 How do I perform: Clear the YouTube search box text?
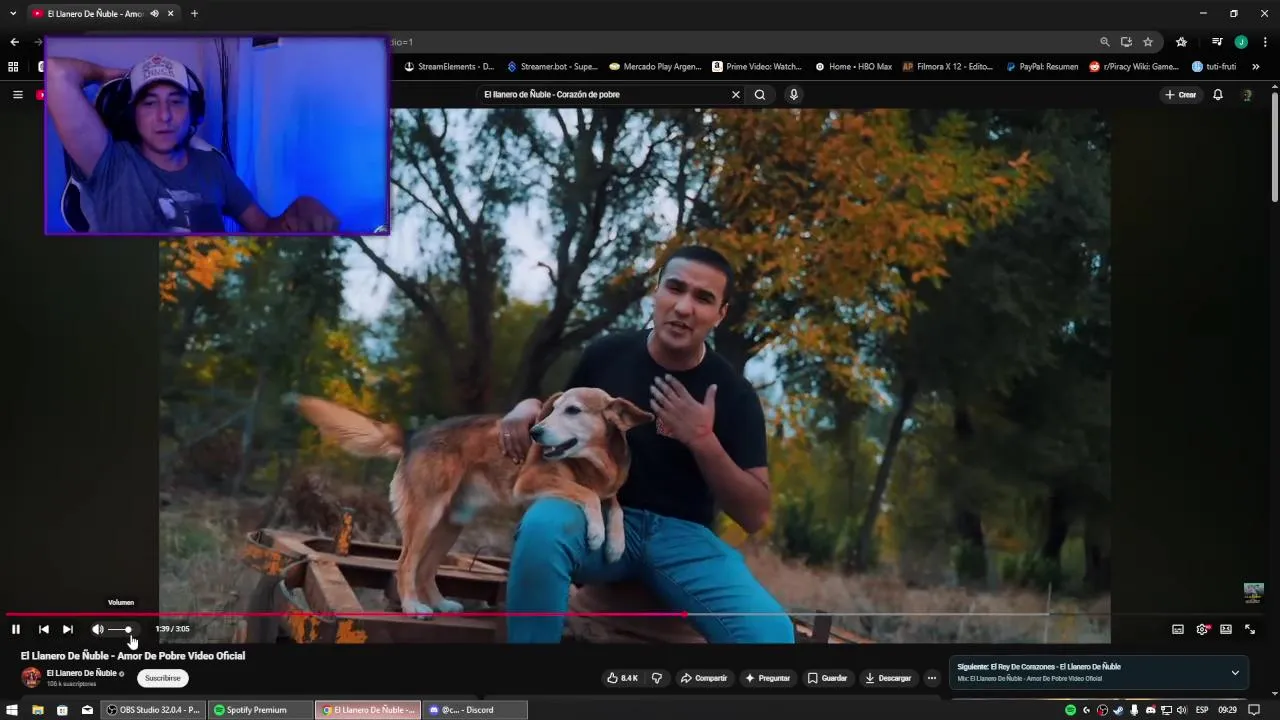[736, 95]
